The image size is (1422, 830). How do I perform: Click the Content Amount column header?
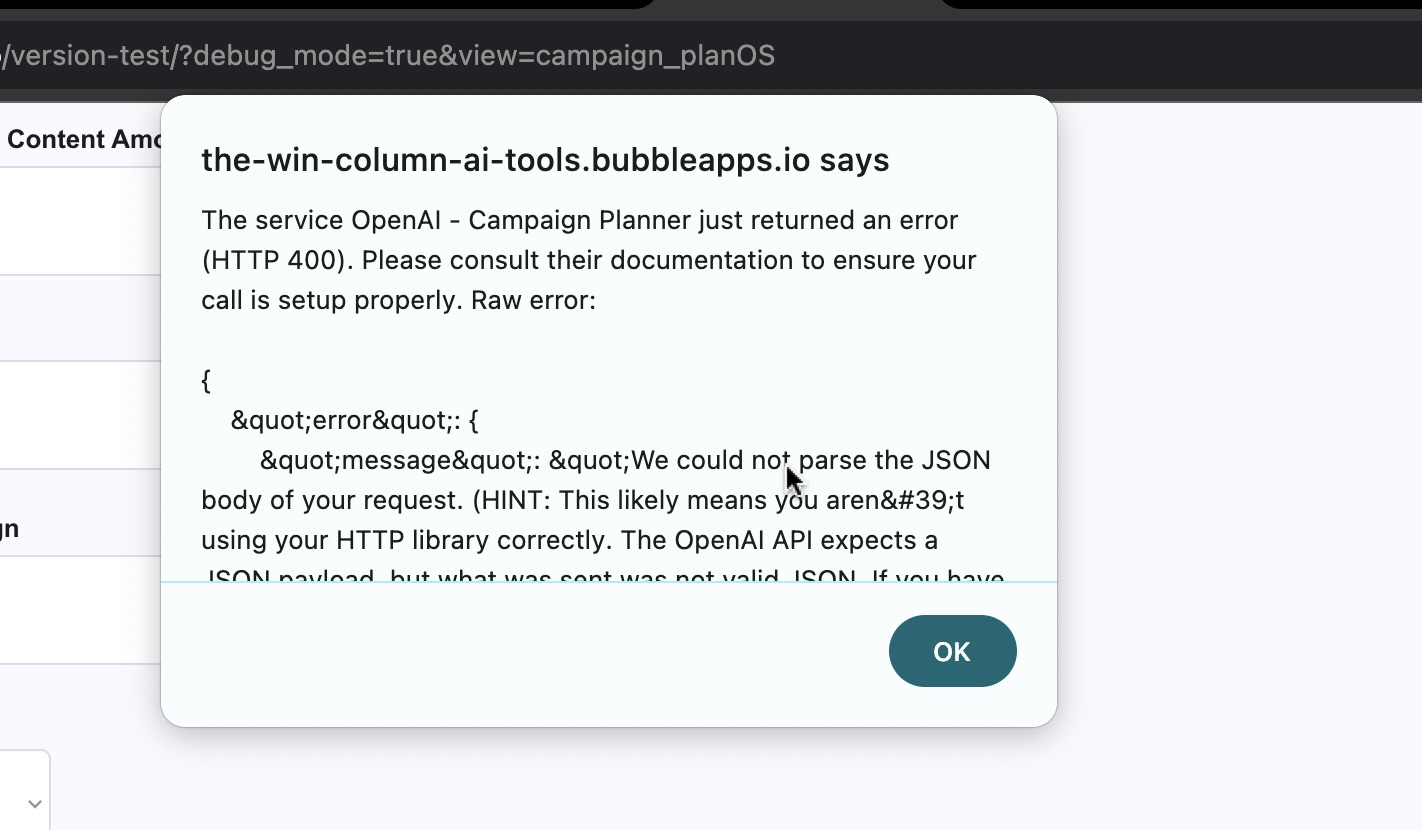click(84, 139)
